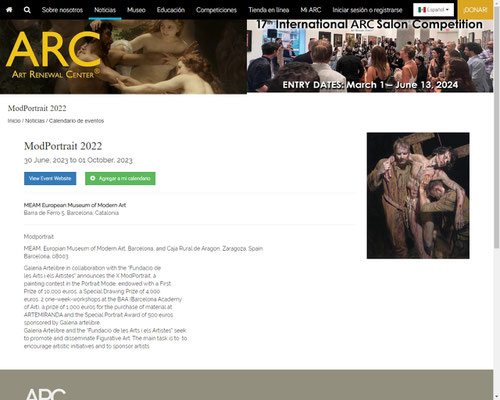The height and width of the screenshot is (400, 500).
Task: Follow the Calendario de eventos breadcrumb
Action: point(76,121)
